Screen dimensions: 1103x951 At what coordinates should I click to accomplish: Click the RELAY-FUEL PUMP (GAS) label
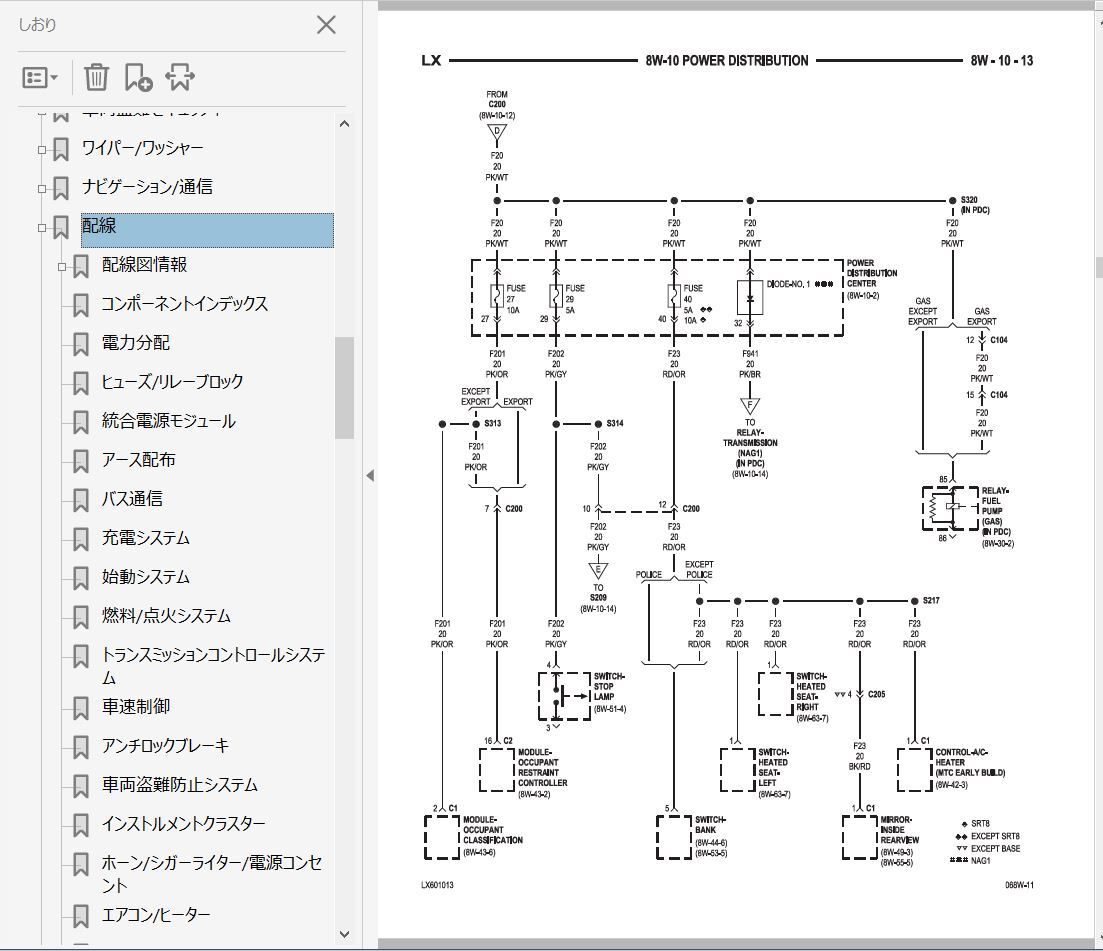995,511
